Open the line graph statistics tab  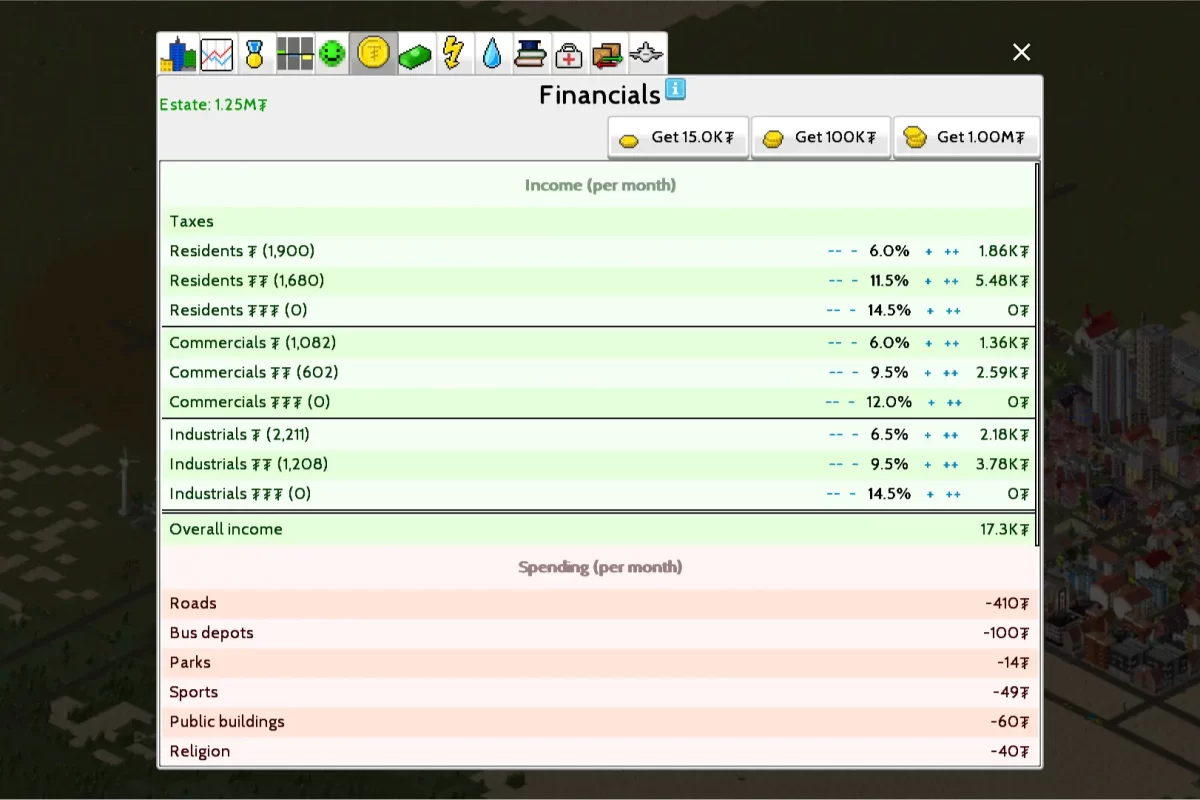217,54
